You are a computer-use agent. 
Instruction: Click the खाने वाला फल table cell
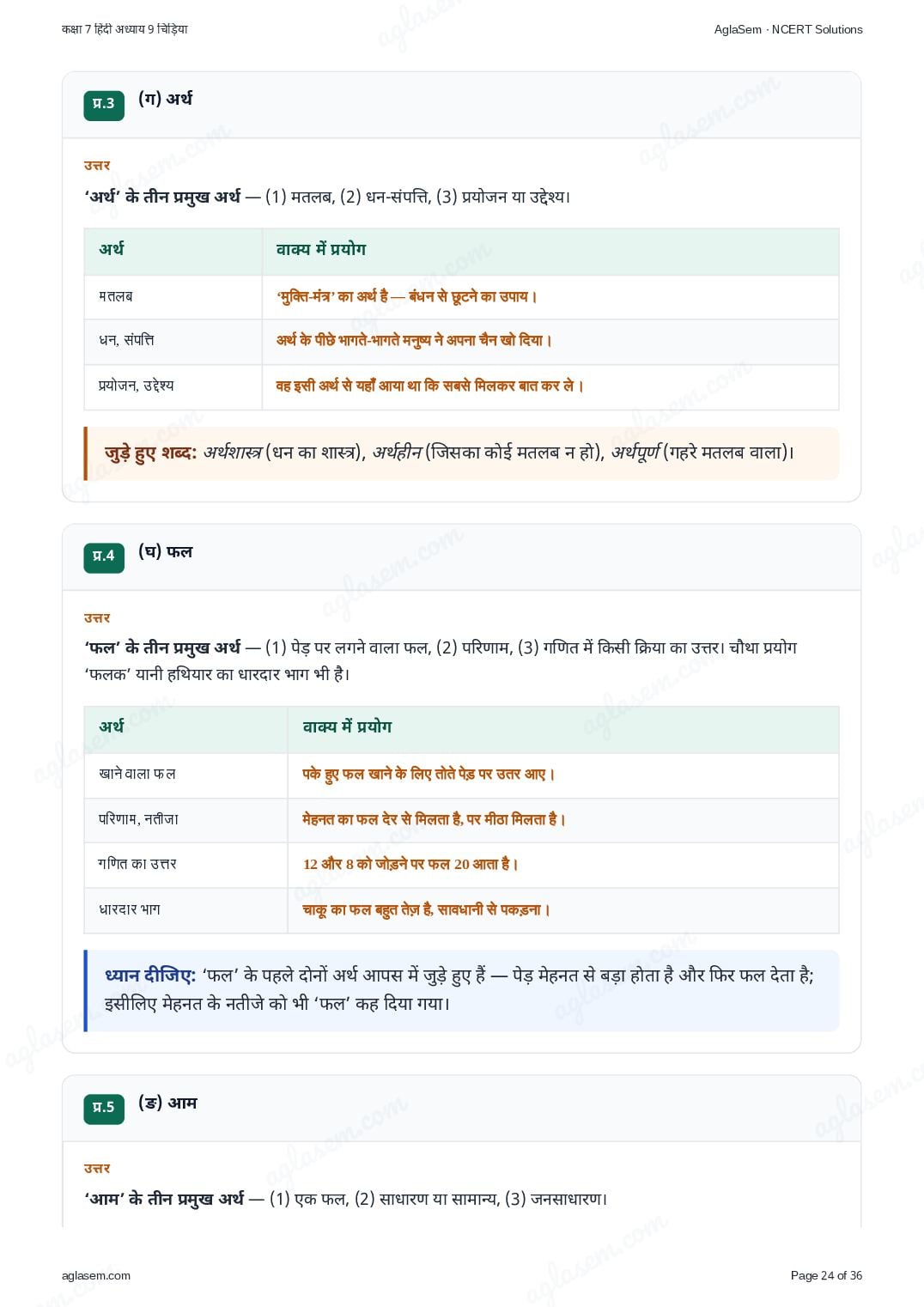185,775
